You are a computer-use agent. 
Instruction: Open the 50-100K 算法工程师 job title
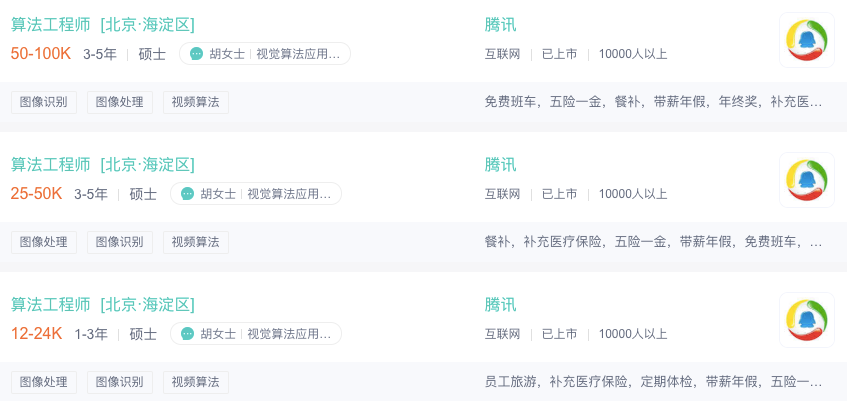point(51,24)
